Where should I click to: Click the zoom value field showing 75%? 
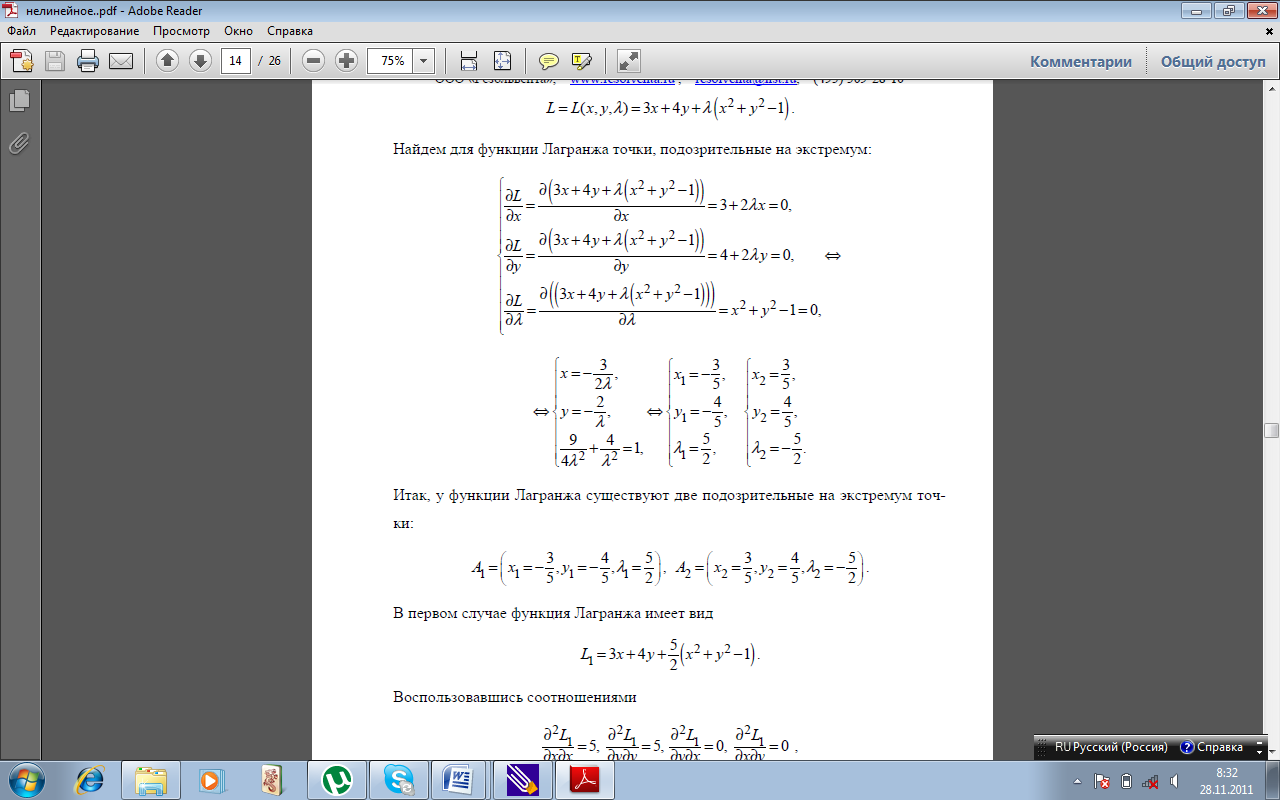click(x=391, y=61)
